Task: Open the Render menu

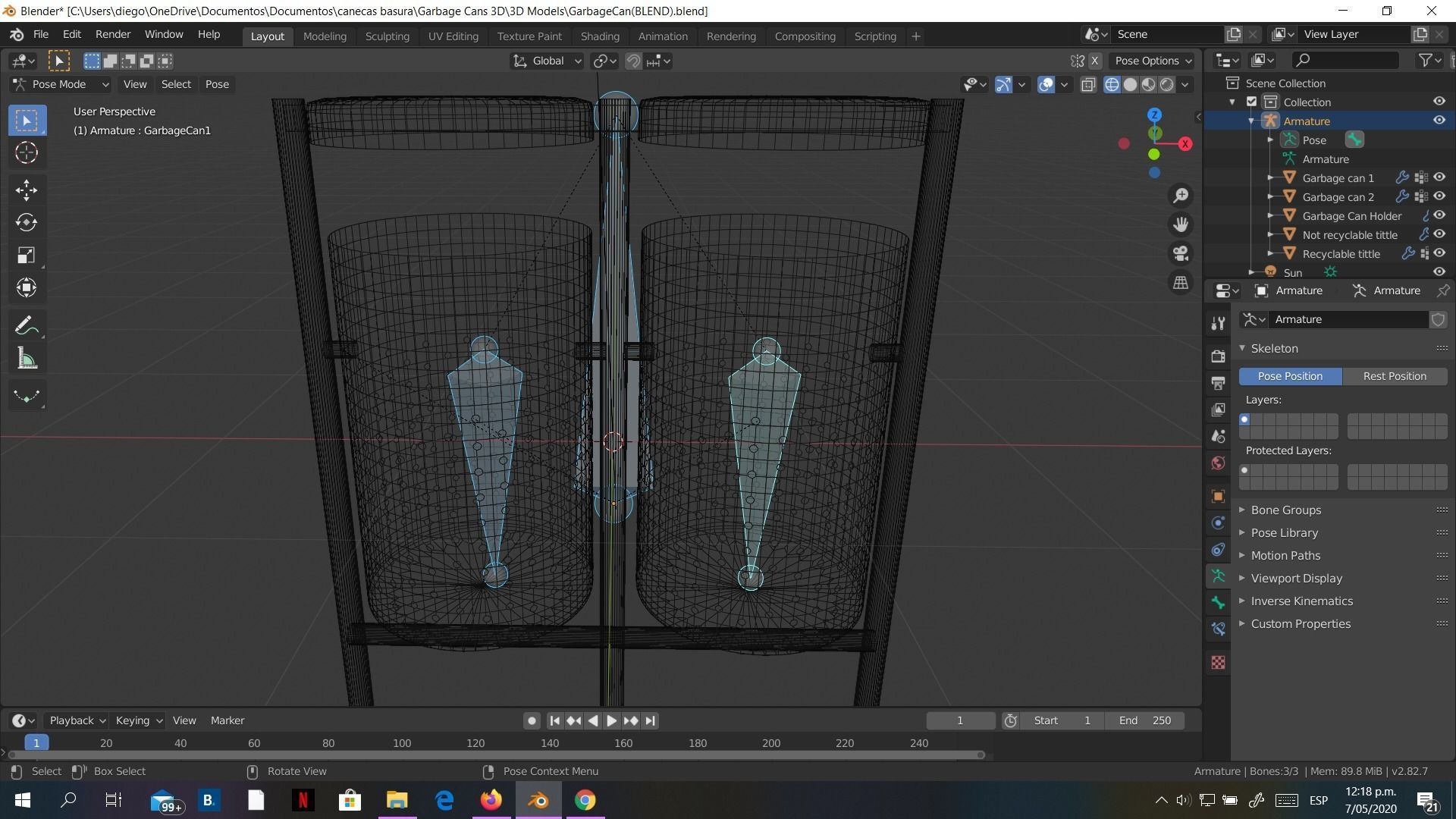Action: pos(112,34)
